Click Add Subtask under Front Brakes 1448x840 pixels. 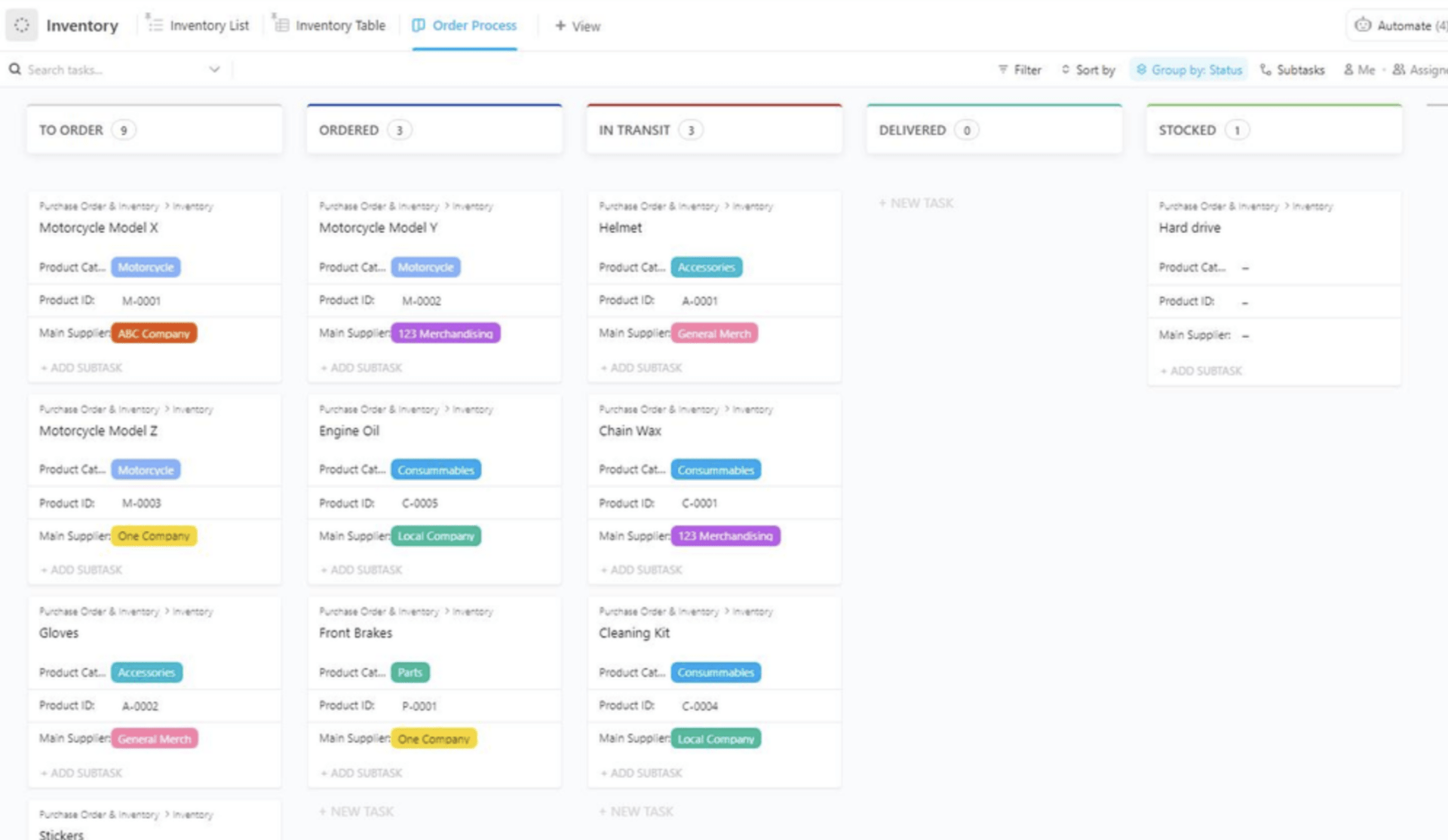[x=363, y=772]
